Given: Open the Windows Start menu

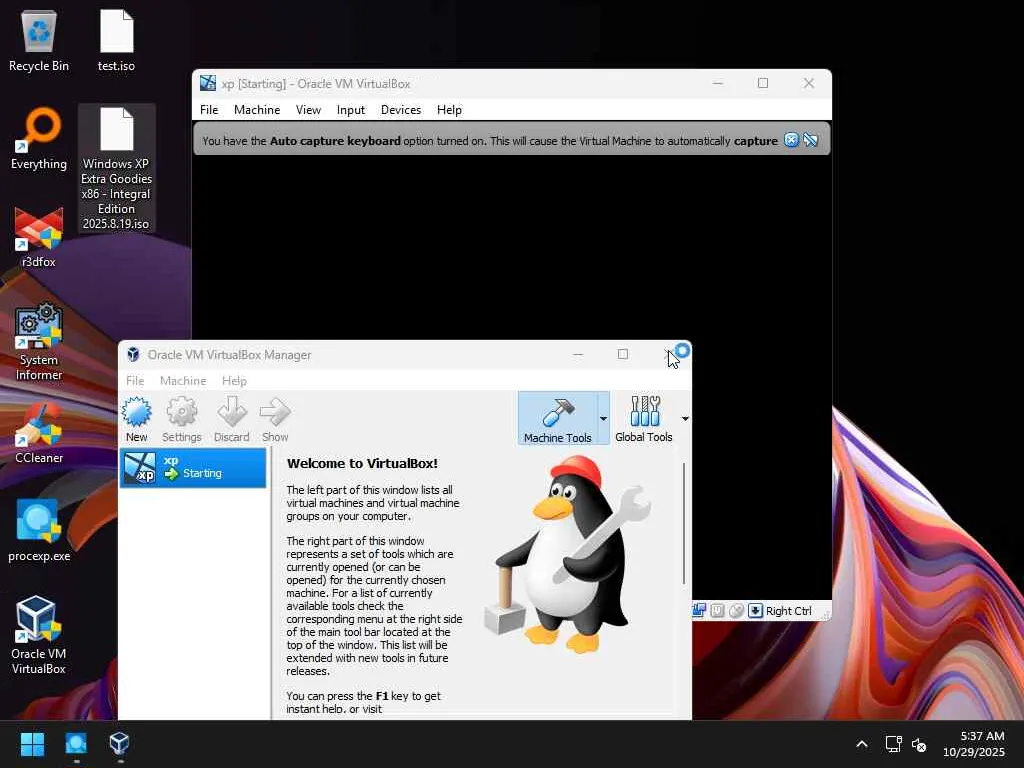Looking at the screenshot, I should click(33, 744).
